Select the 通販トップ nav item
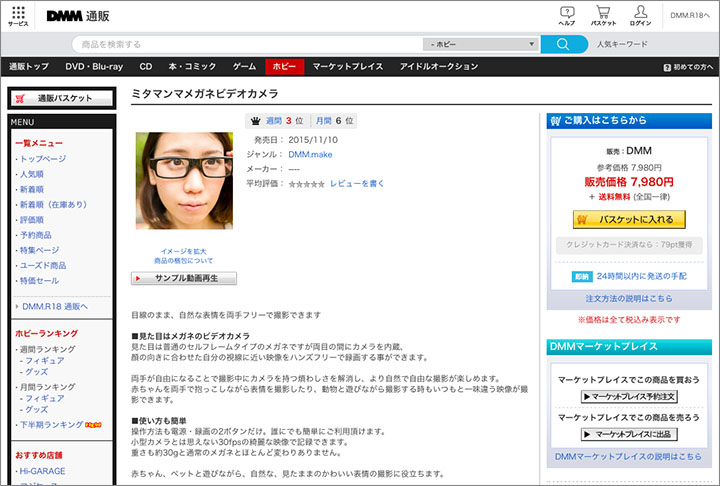Screen dimensions: 720x486 (x=29, y=67)
